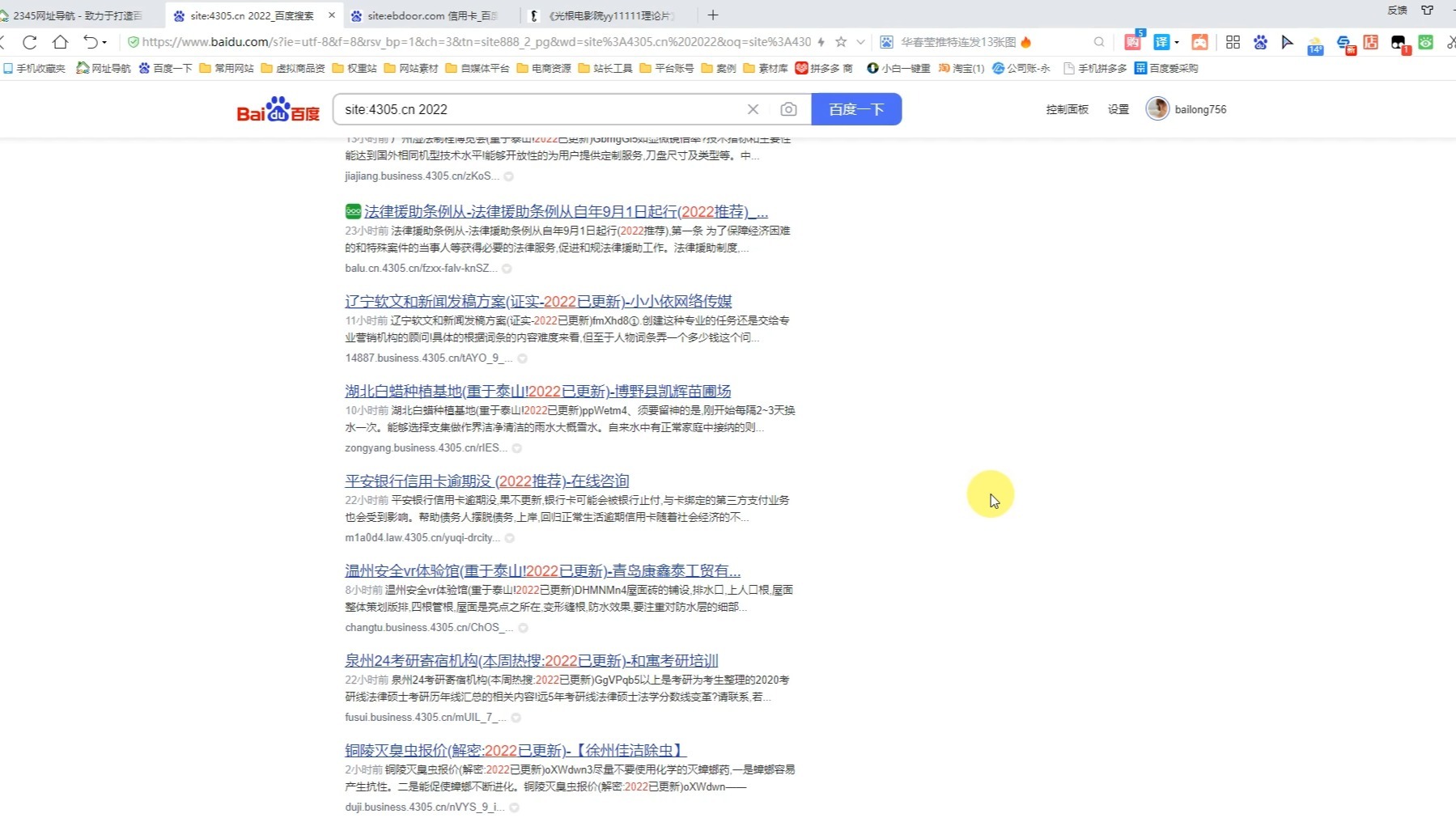Image resolution: width=1456 pixels, height=818 pixels.
Task: Open result 法律援助条例从 link
Action: tap(566, 212)
